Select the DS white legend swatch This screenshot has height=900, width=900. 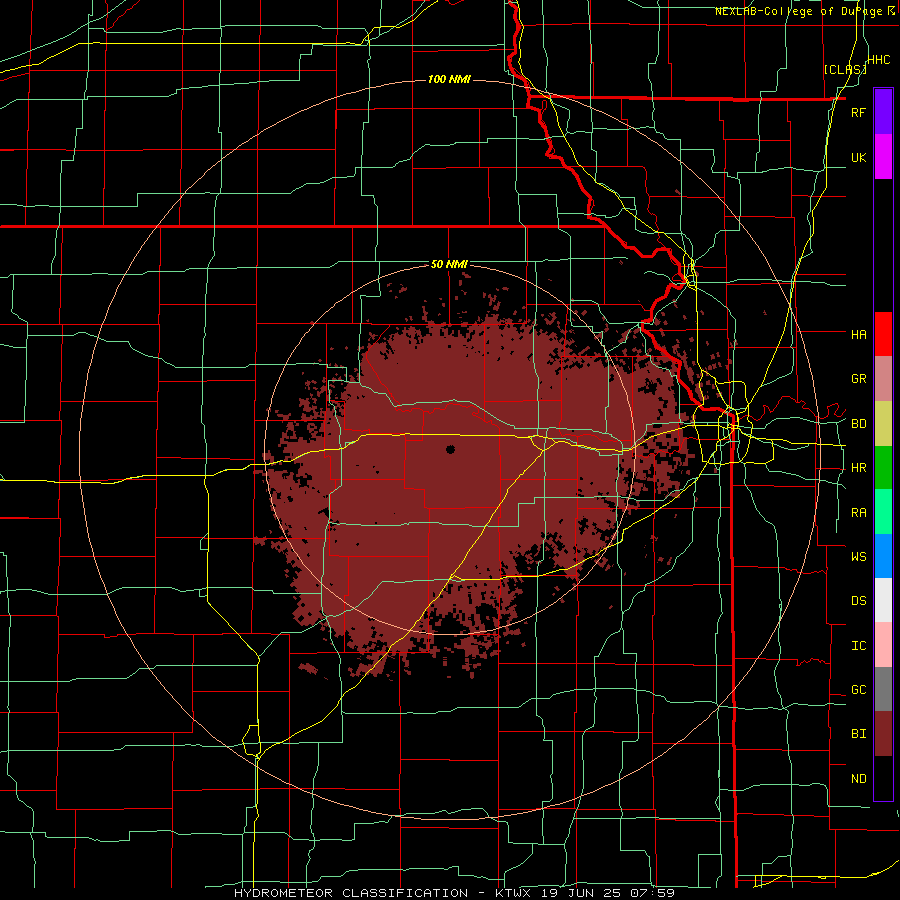883,600
